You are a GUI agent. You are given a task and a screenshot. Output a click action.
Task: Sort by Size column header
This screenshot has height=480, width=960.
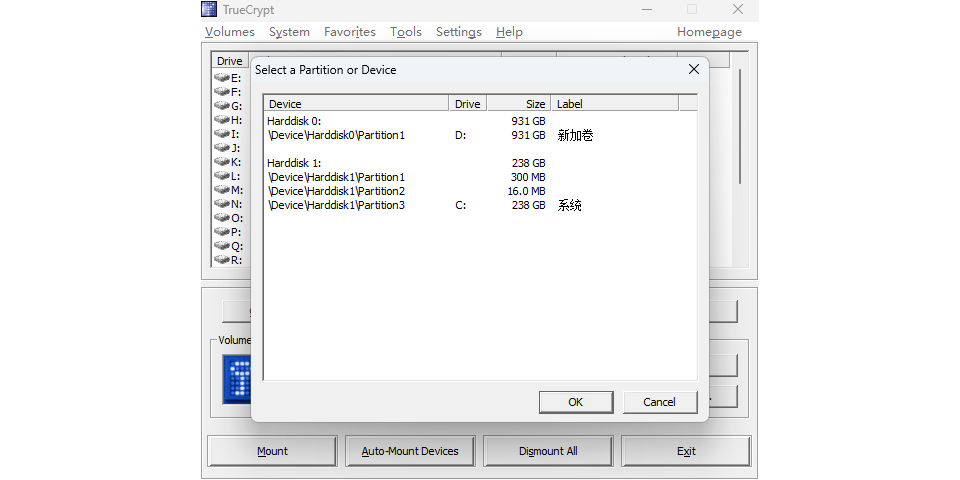pyautogui.click(x=519, y=103)
